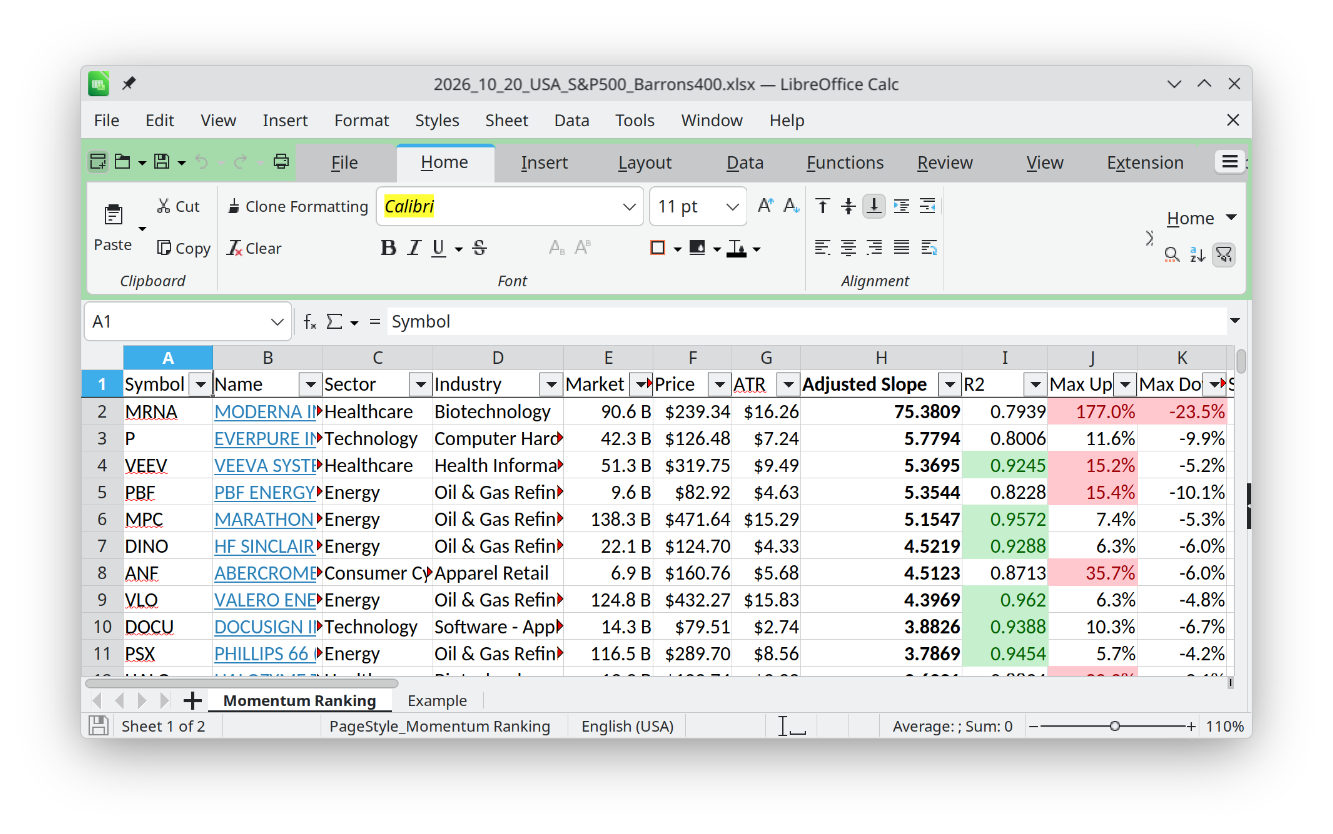Screen dimensions: 1333x834
Task: Toggle the AutoFilter funnel icon
Action: (x=1223, y=255)
